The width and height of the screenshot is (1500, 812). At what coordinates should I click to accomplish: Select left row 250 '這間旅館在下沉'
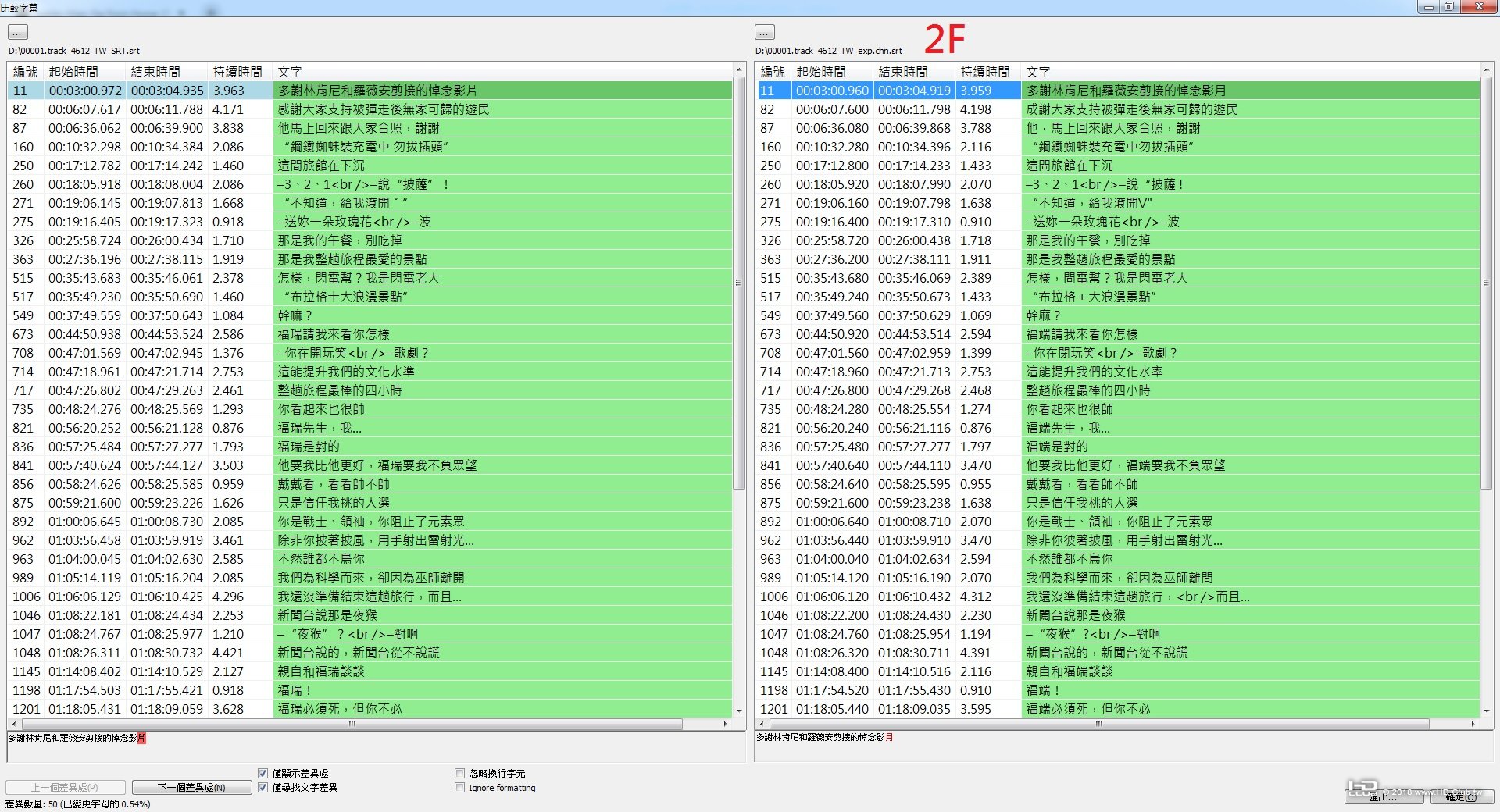click(370, 166)
